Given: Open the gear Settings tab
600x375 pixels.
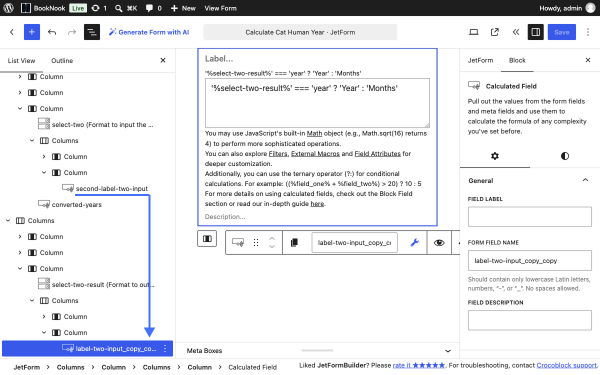Looking at the screenshot, I should click(495, 156).
